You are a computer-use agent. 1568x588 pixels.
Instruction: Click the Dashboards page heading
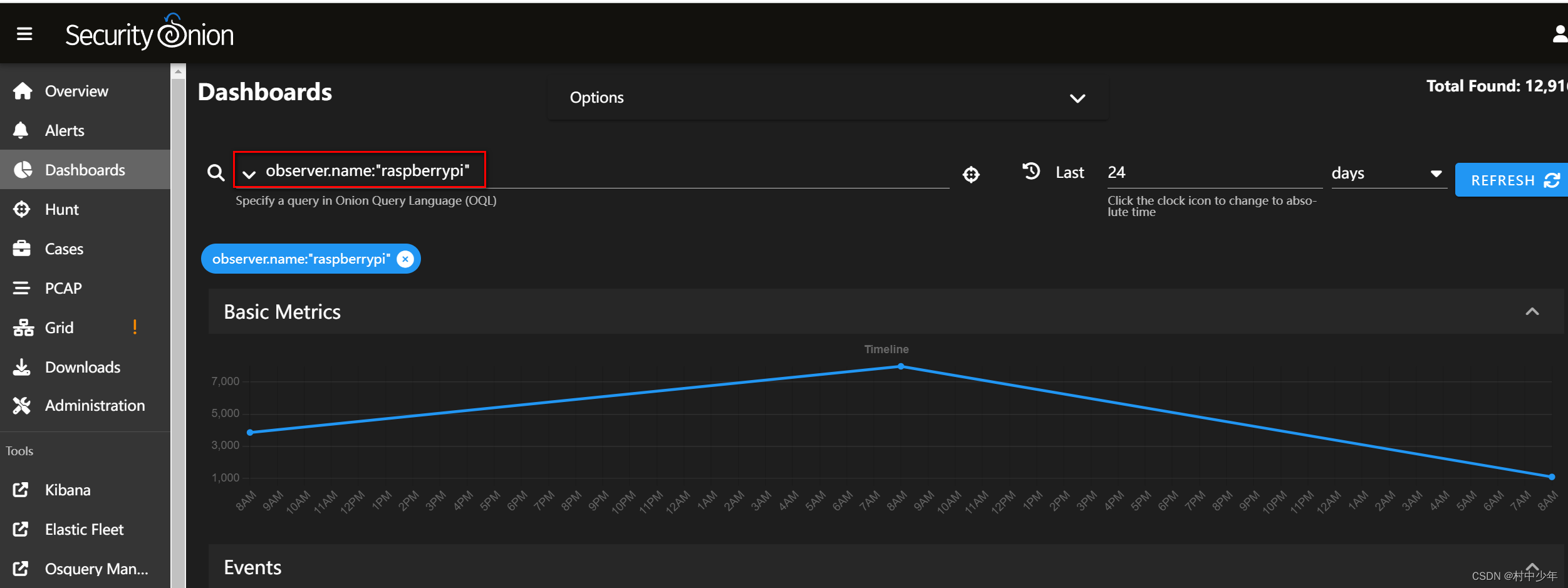click(265, 92)
